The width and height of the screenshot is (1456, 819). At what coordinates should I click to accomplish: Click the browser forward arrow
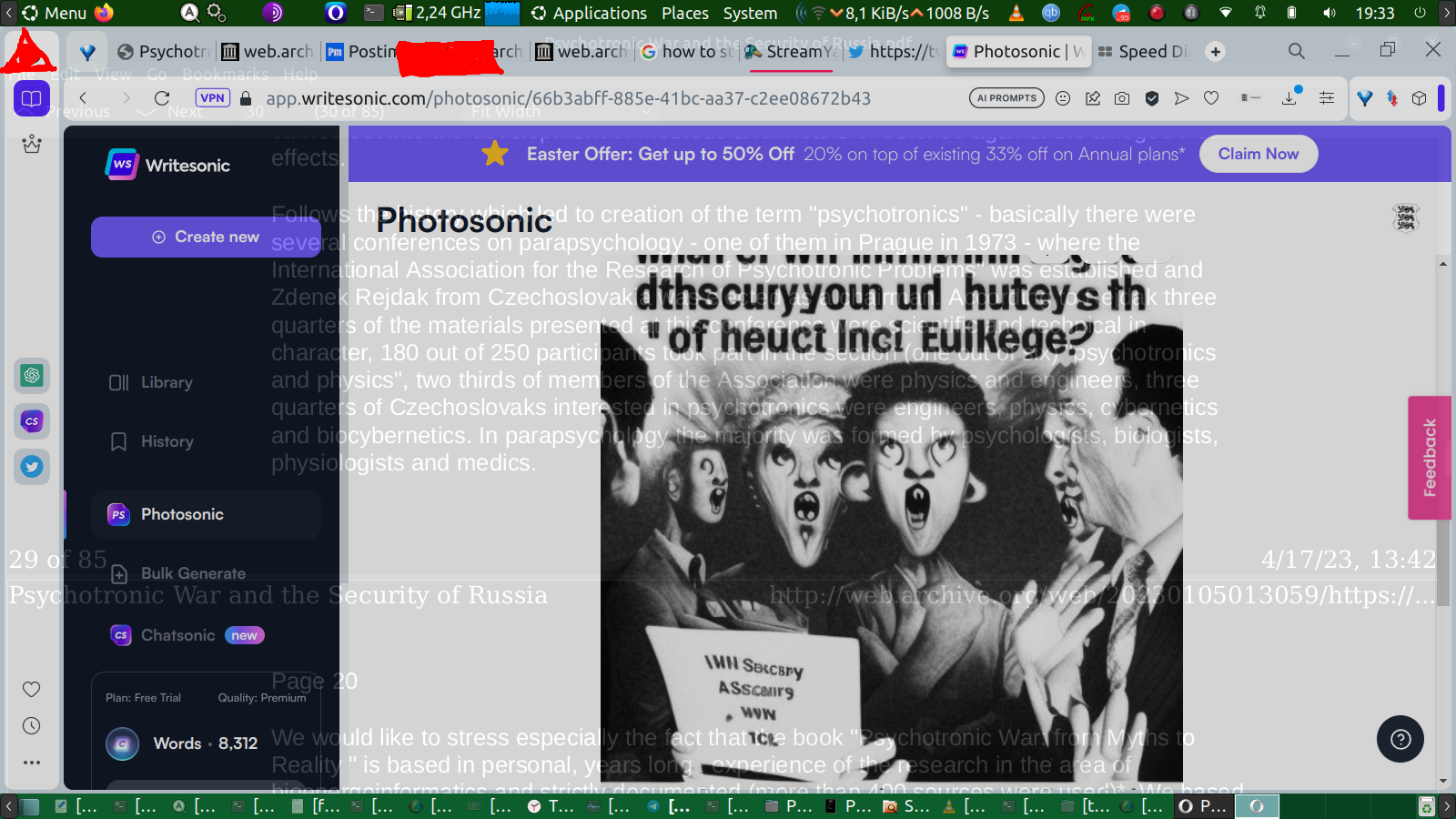(126, 98)
